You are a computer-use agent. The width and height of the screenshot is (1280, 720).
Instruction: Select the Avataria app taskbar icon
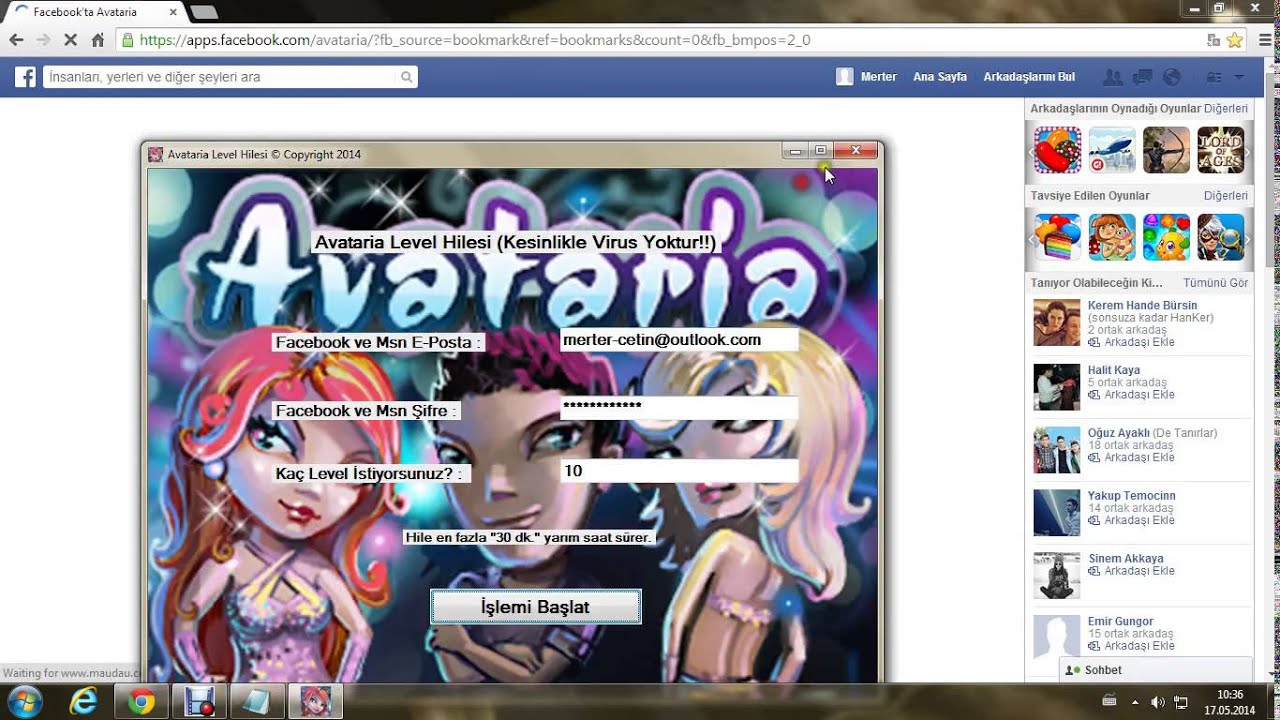(x=315, y=702)
